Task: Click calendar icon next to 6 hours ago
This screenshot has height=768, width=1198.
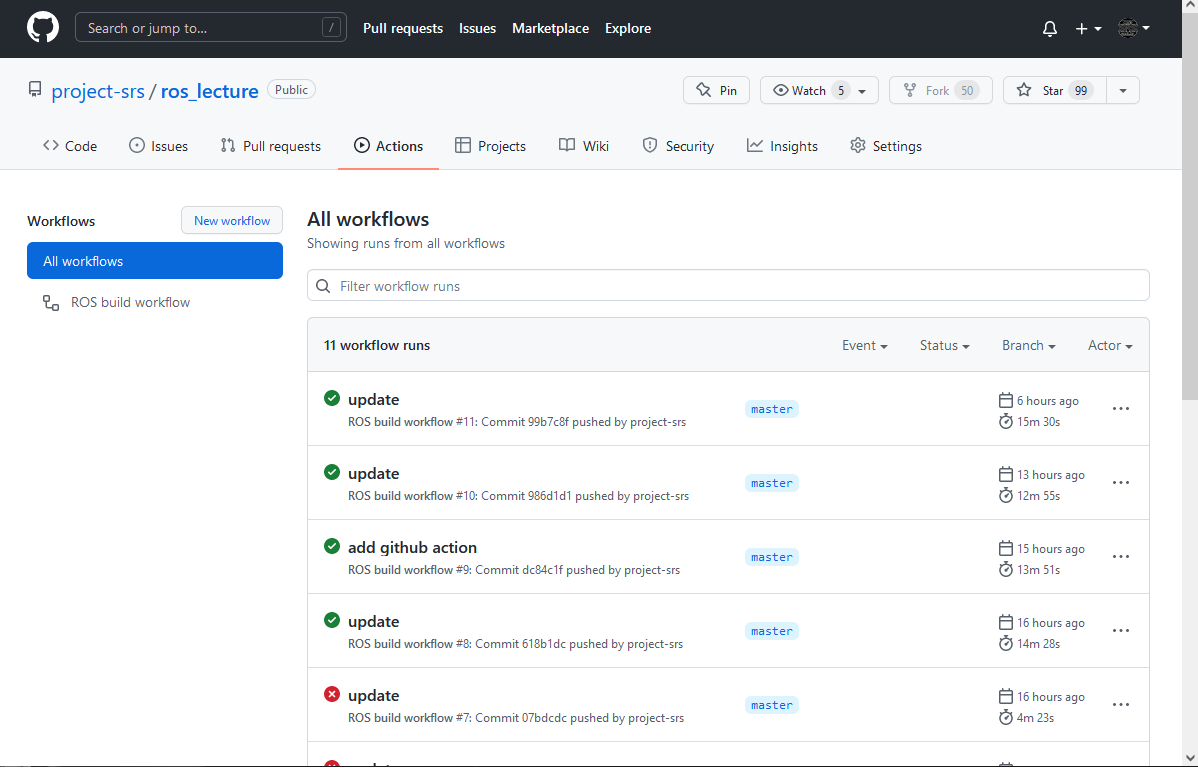Action: coord(1005,400)
